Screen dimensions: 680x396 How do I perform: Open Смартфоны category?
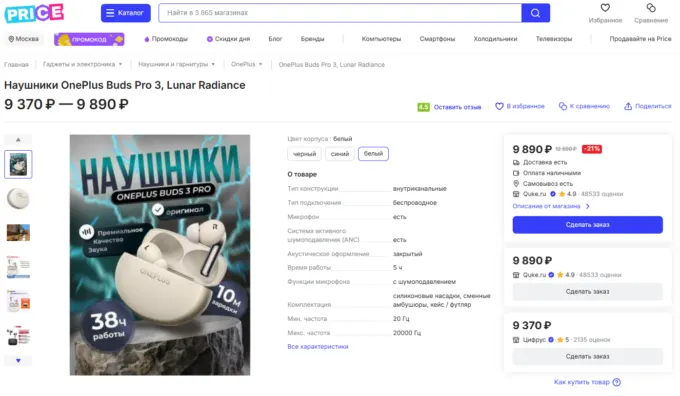tap(438, 39)
